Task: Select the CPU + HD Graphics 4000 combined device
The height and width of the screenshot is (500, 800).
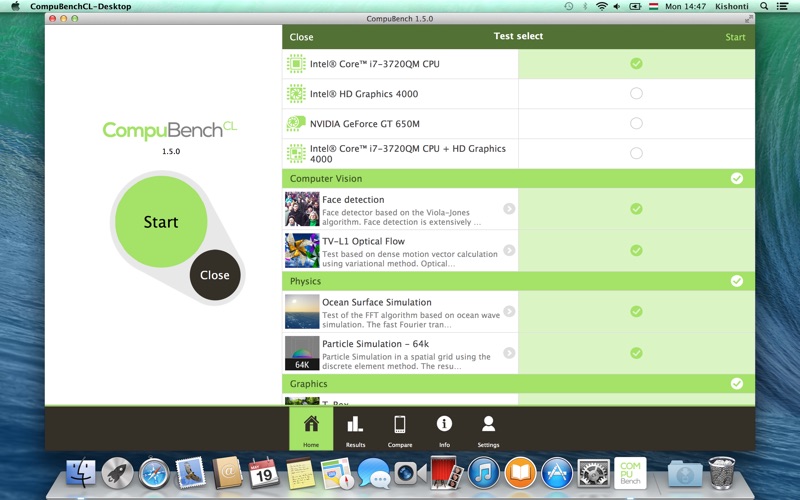Action: click(x=636, y=153)
